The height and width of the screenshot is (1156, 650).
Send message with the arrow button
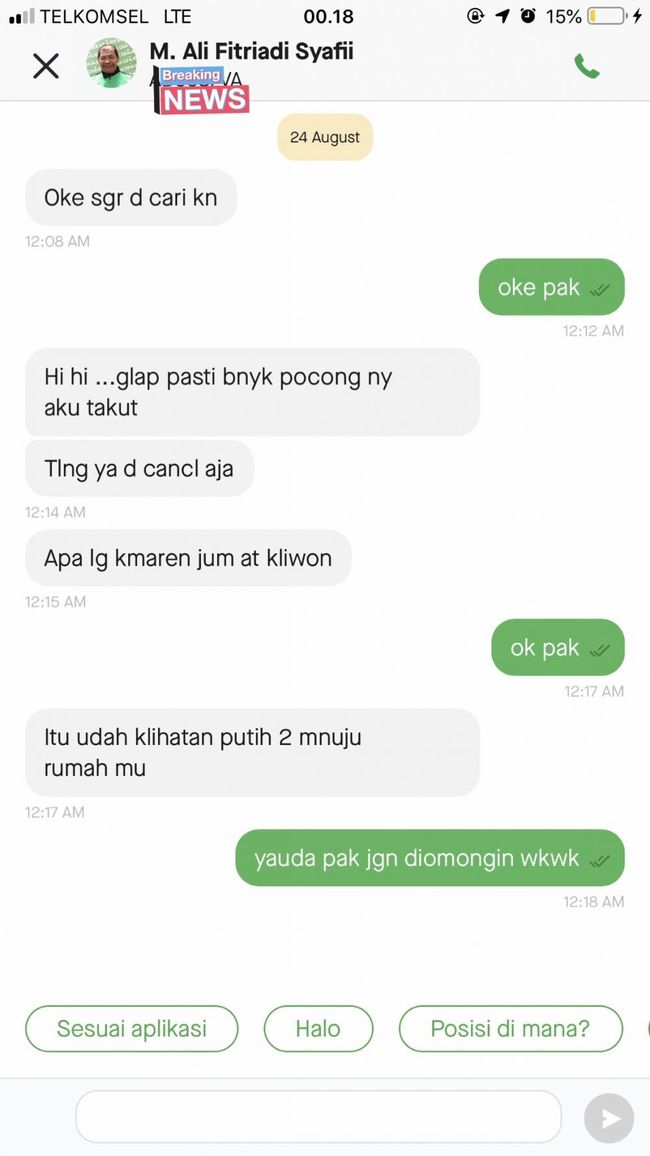pyautogui.click(x=609, y=1118)
